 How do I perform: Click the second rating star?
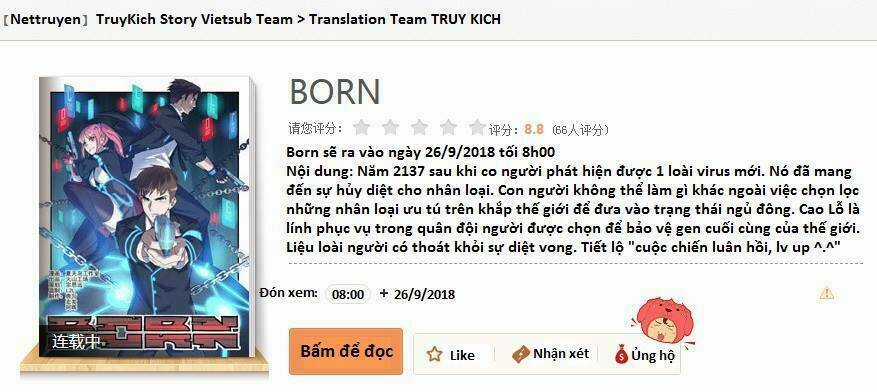pos(390,127)
